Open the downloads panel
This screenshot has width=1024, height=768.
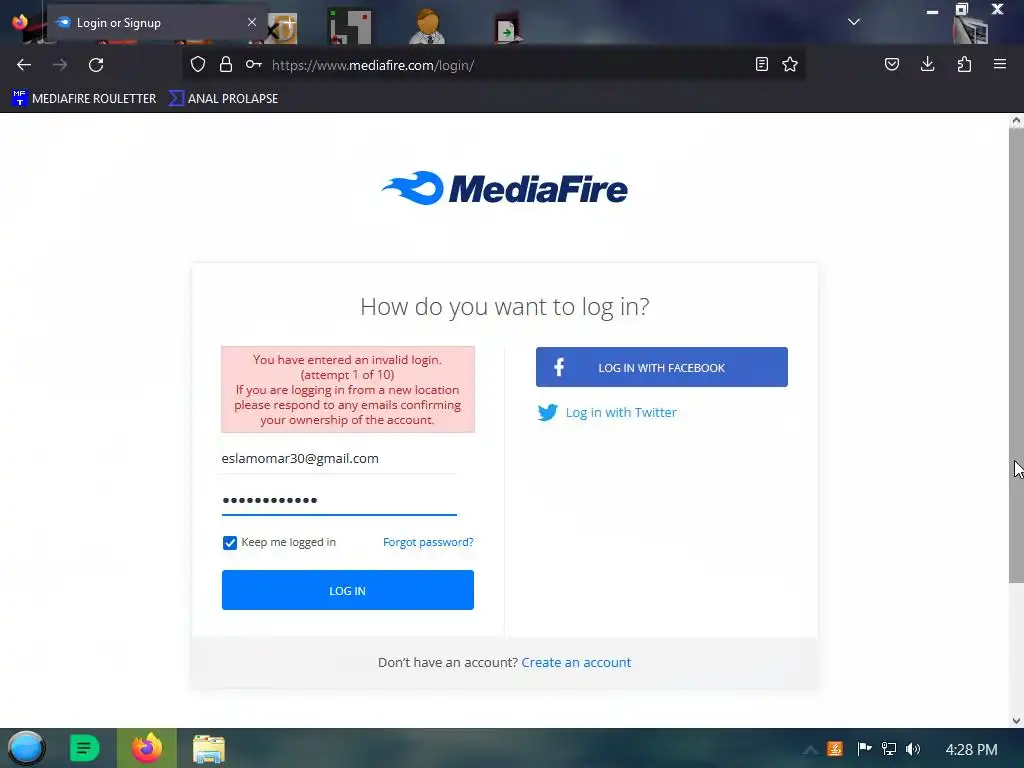[x=928, y=64]
